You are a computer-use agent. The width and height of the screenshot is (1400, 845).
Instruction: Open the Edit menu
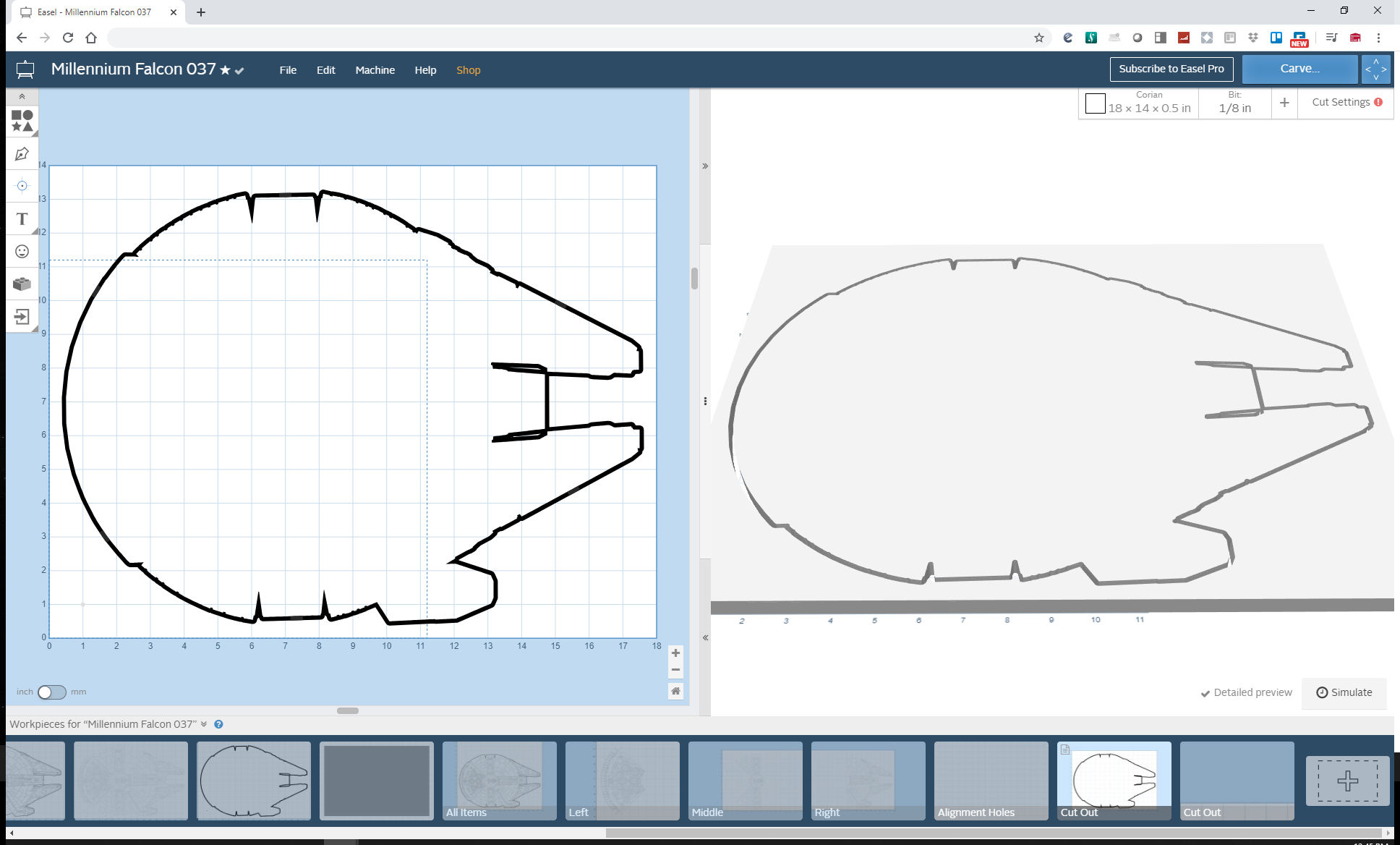tap(325, 70)
